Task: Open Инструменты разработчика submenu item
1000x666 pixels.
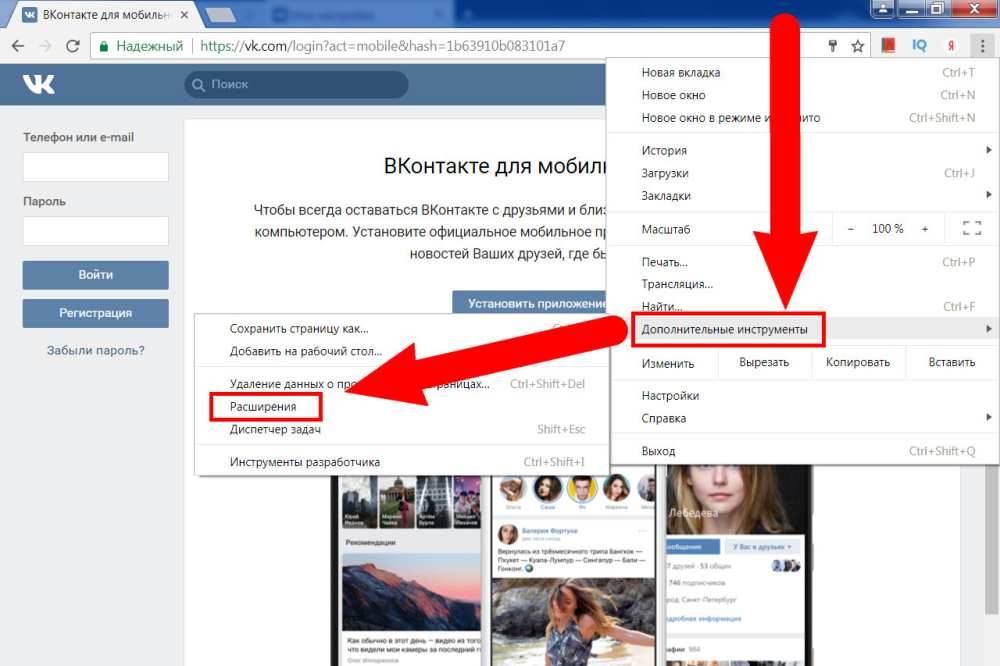Action: pyautogui.click(x=402, y=462)
